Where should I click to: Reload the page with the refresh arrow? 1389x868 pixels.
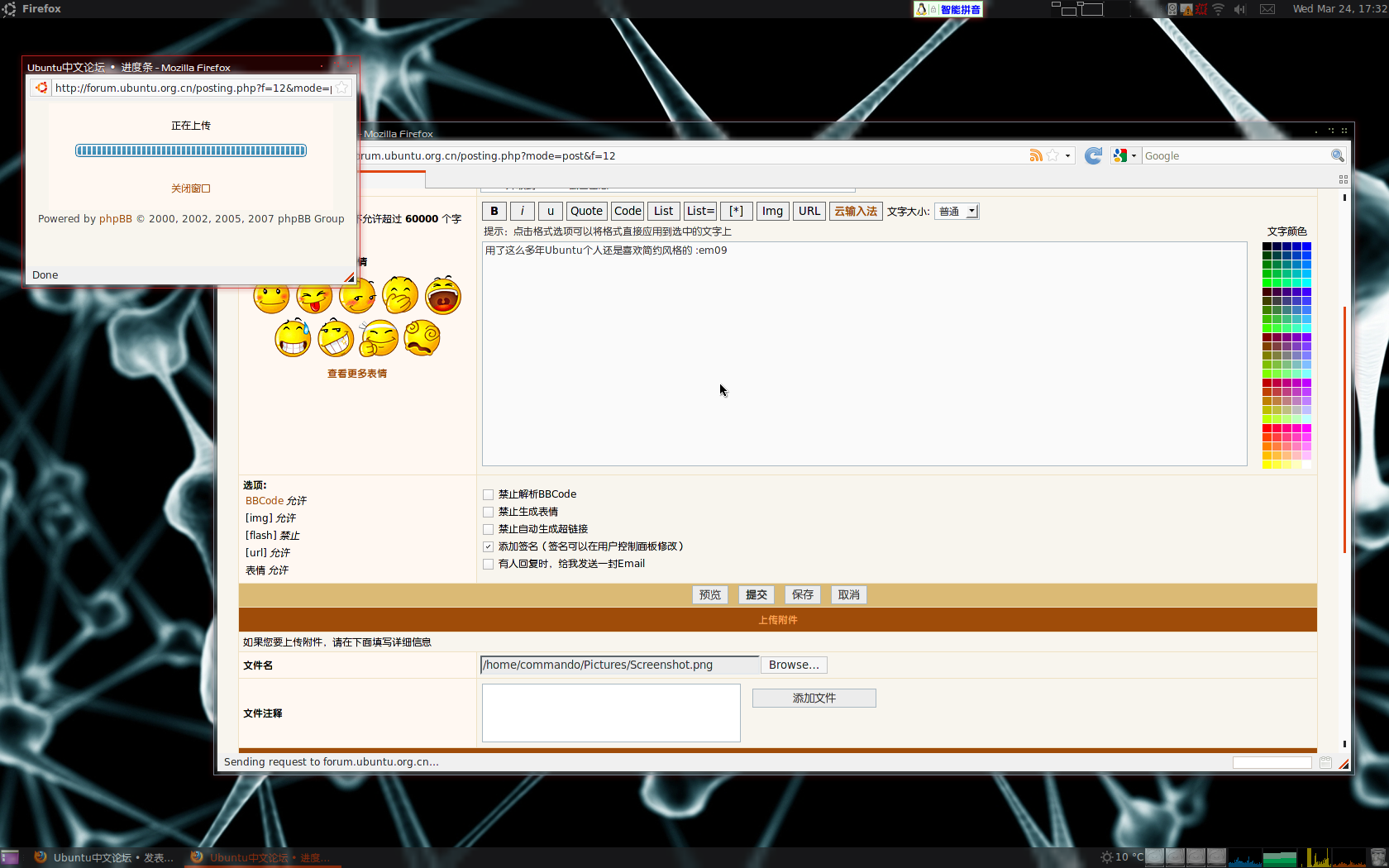[x=1093, y=155]
